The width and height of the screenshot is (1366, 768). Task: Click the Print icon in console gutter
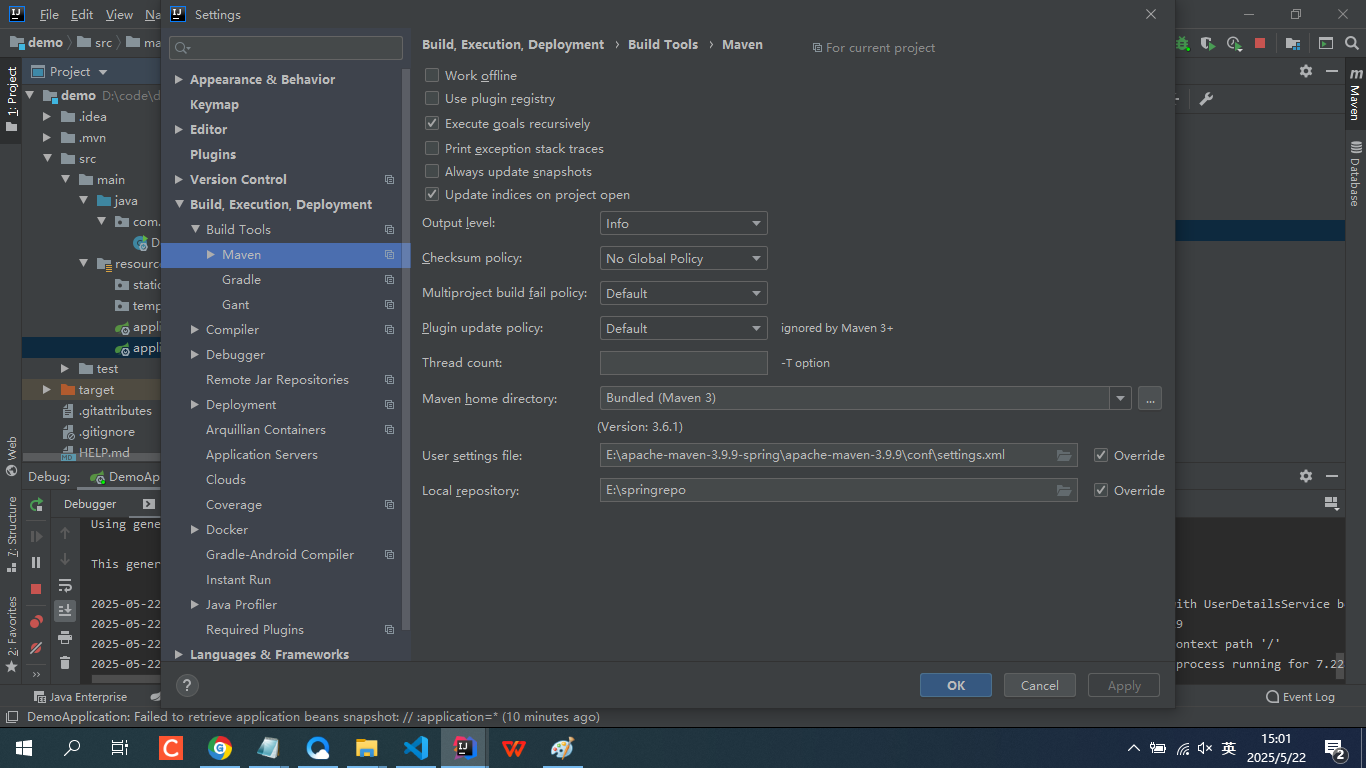click(x=65, y=637)
